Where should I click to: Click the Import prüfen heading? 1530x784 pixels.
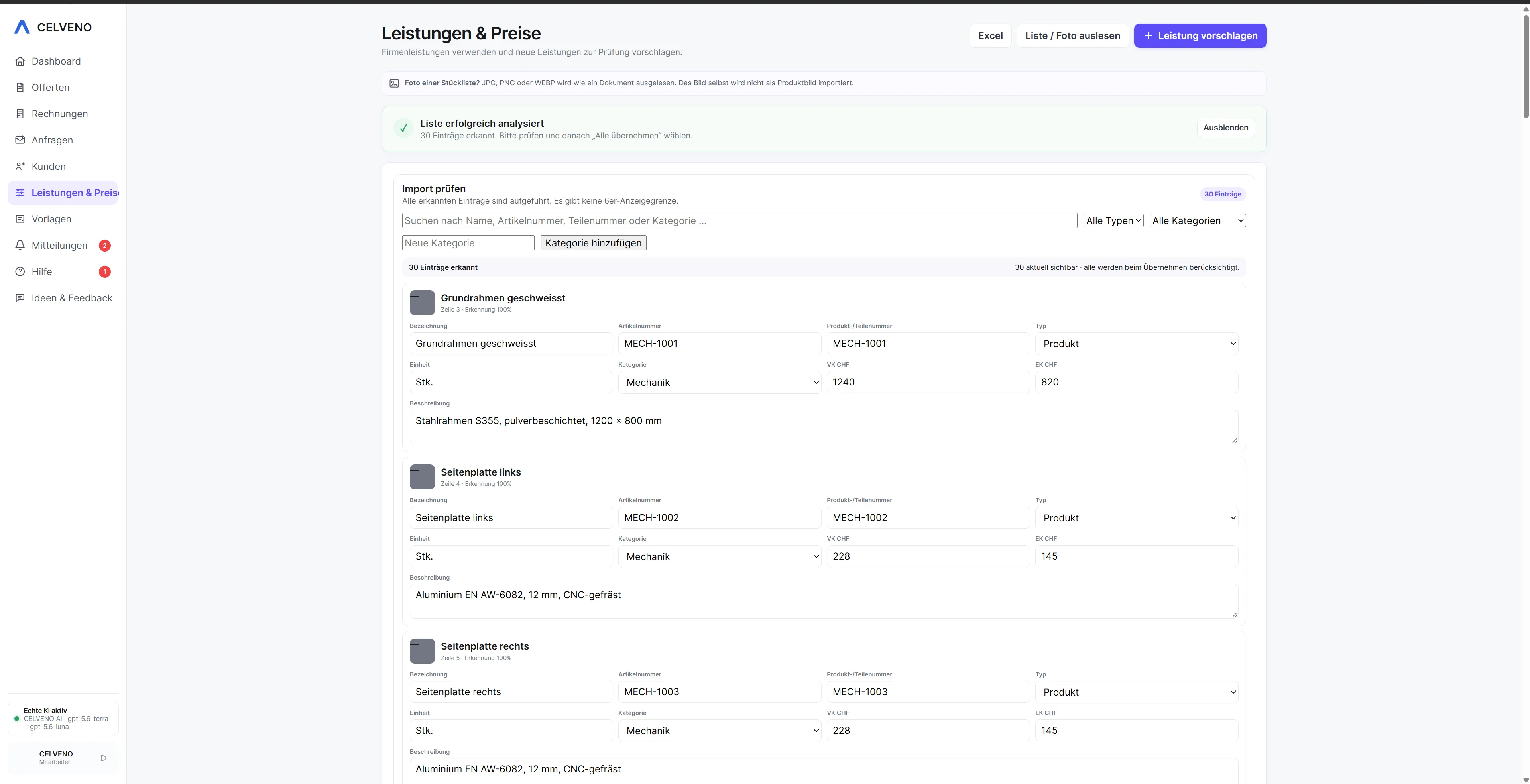click(434, 189)
